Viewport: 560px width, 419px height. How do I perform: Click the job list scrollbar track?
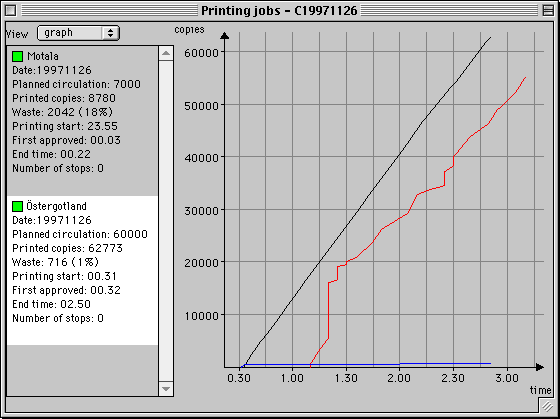(166, 221)
